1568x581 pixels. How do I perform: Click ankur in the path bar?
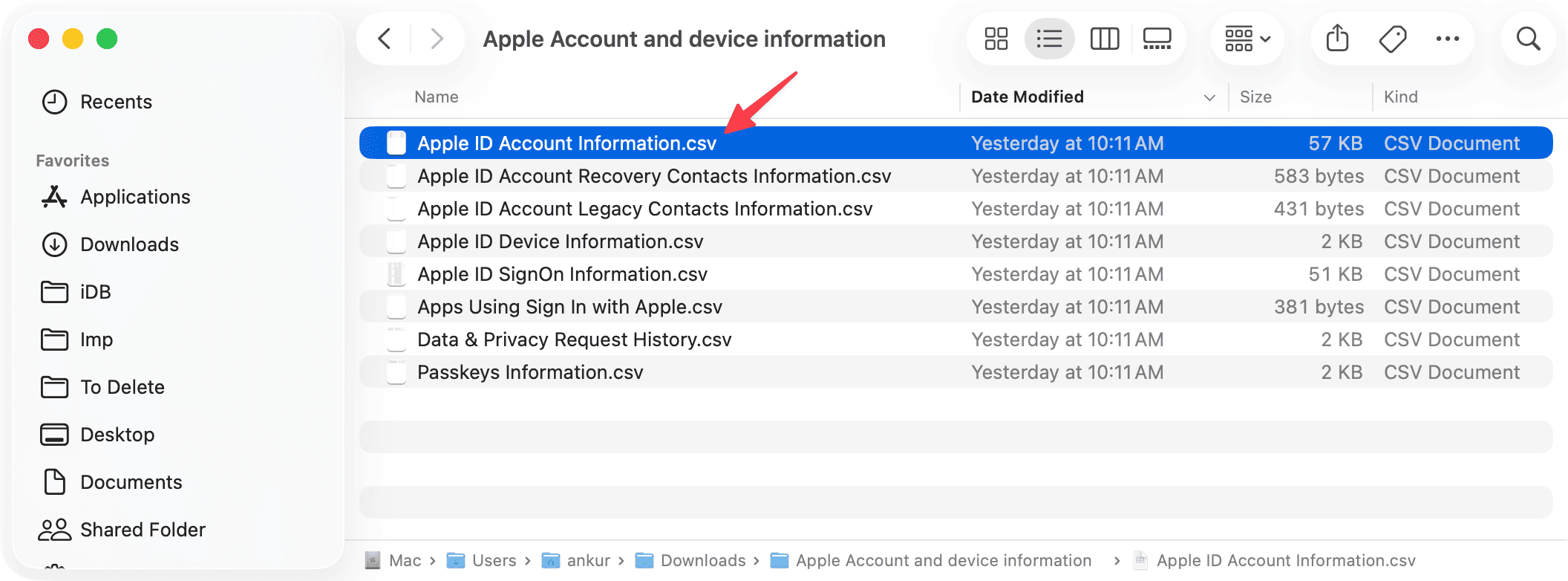pos(589,560)
